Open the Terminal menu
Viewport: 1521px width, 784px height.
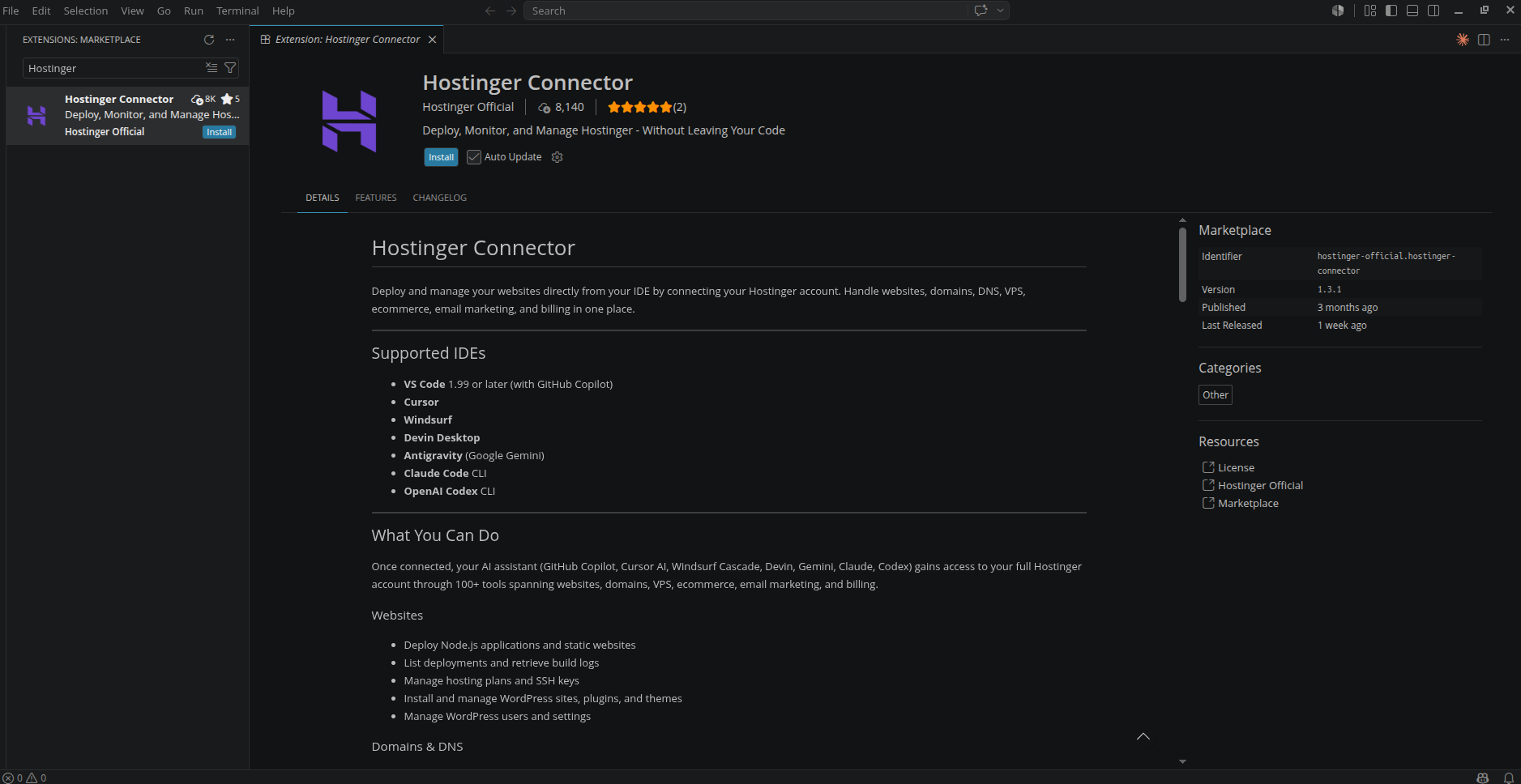237,11
